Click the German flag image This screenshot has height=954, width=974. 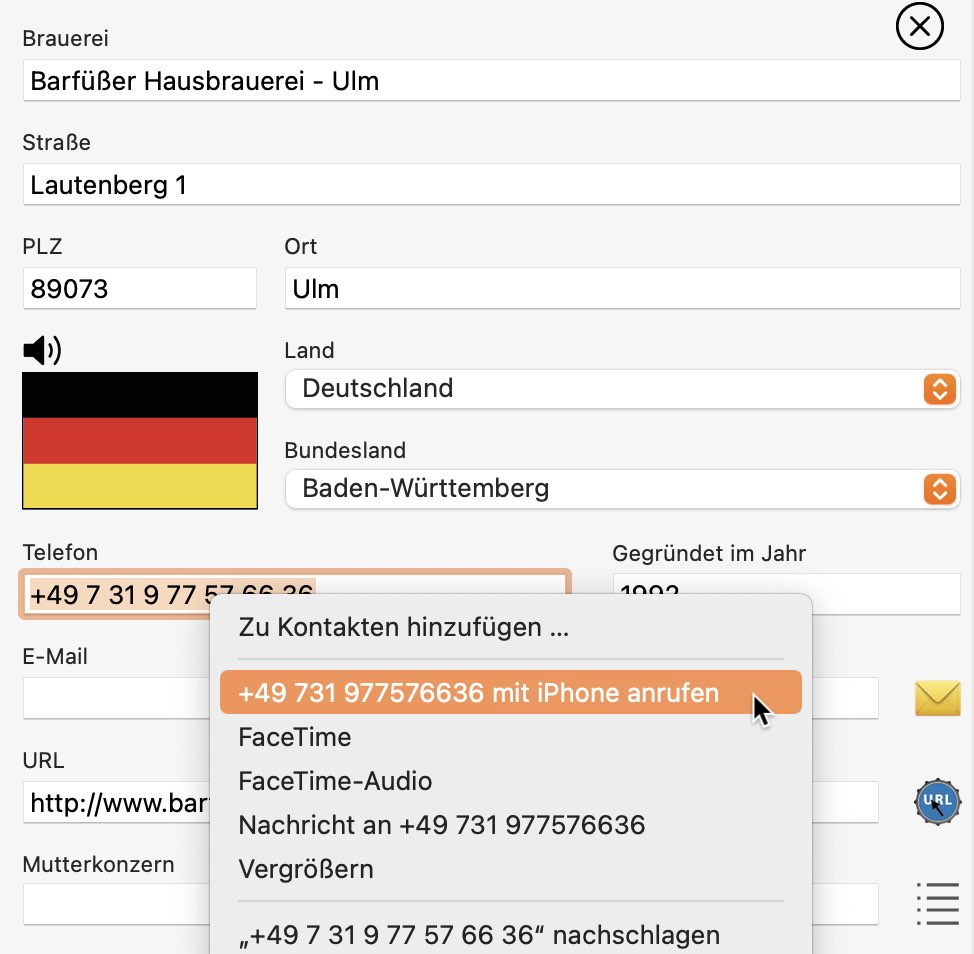[140, 441]
